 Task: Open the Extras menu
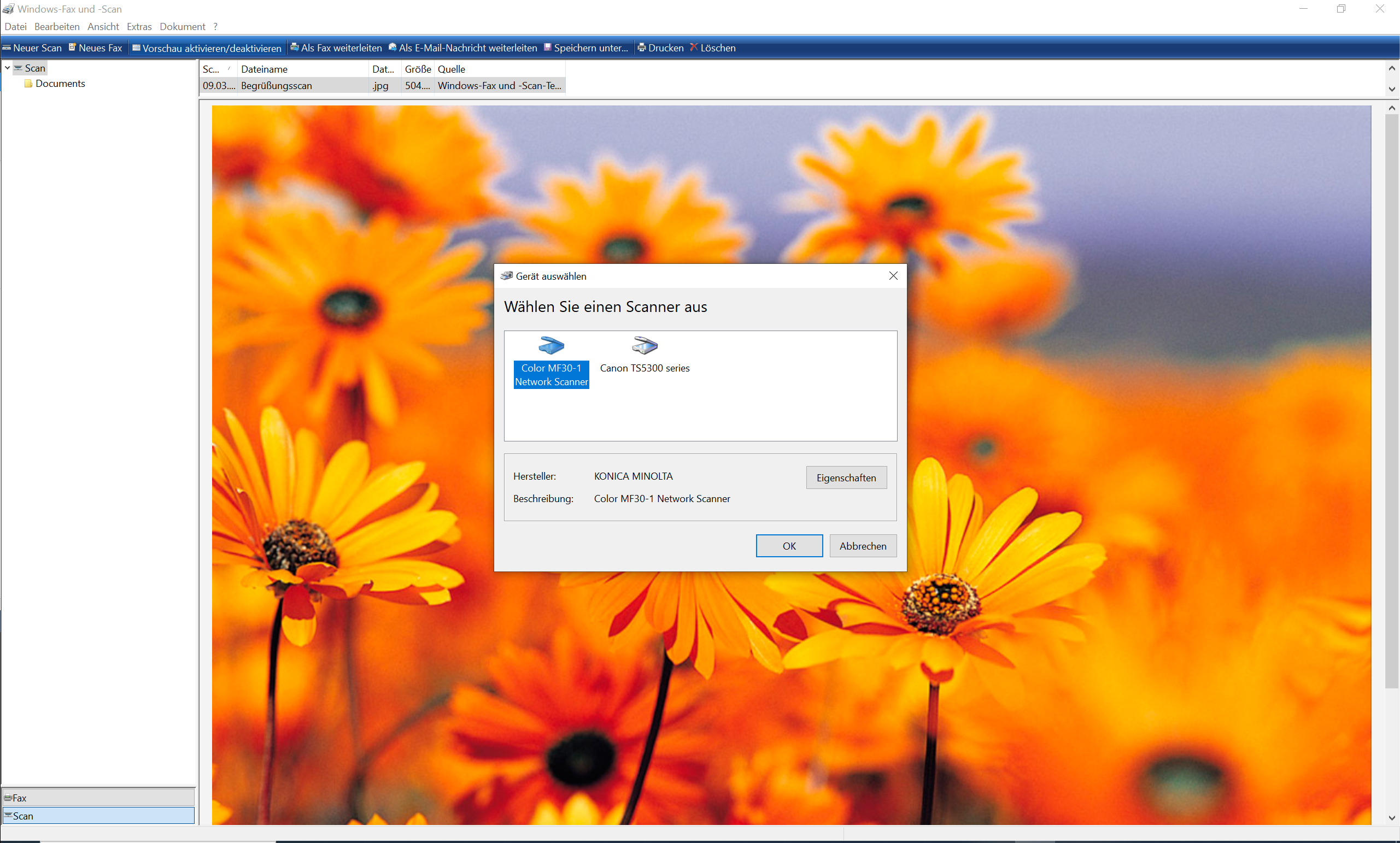[x=139, y=27]
